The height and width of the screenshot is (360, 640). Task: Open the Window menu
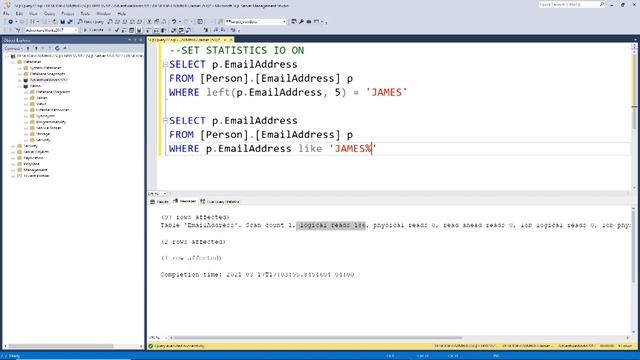(104, 13)
